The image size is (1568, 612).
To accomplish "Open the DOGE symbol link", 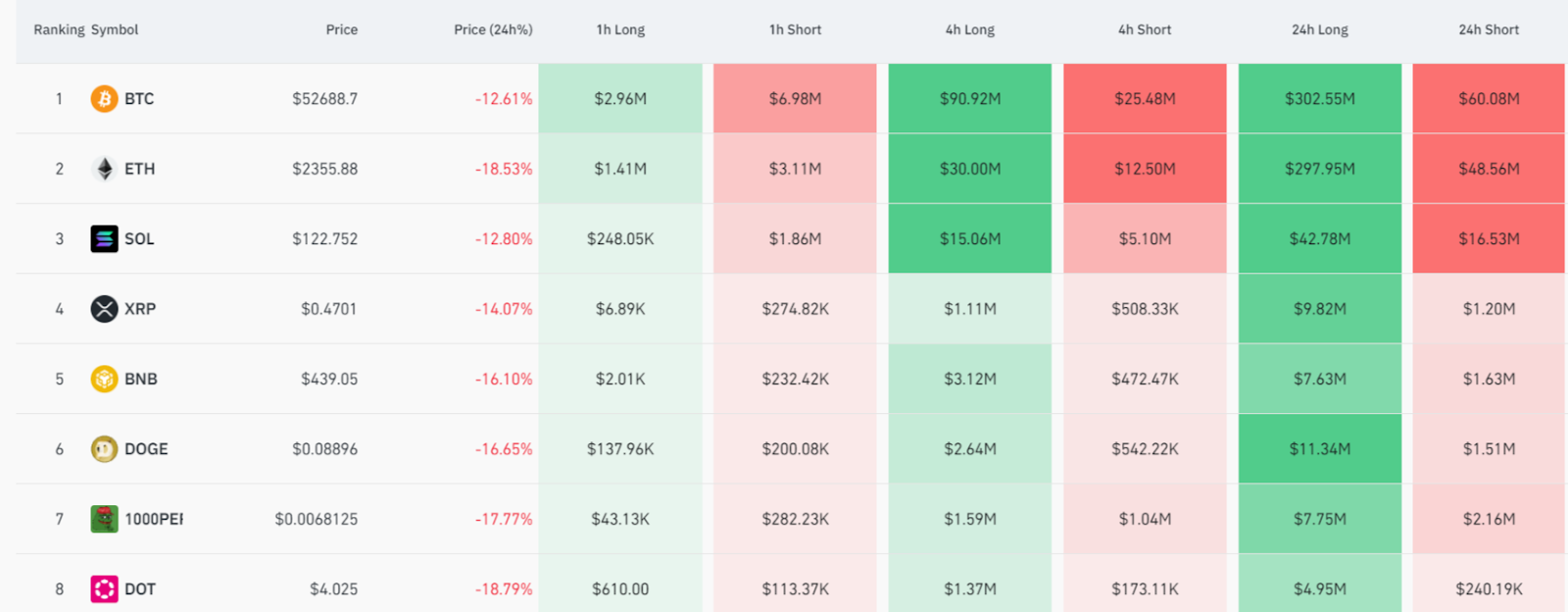I will (x=146, y=449).
